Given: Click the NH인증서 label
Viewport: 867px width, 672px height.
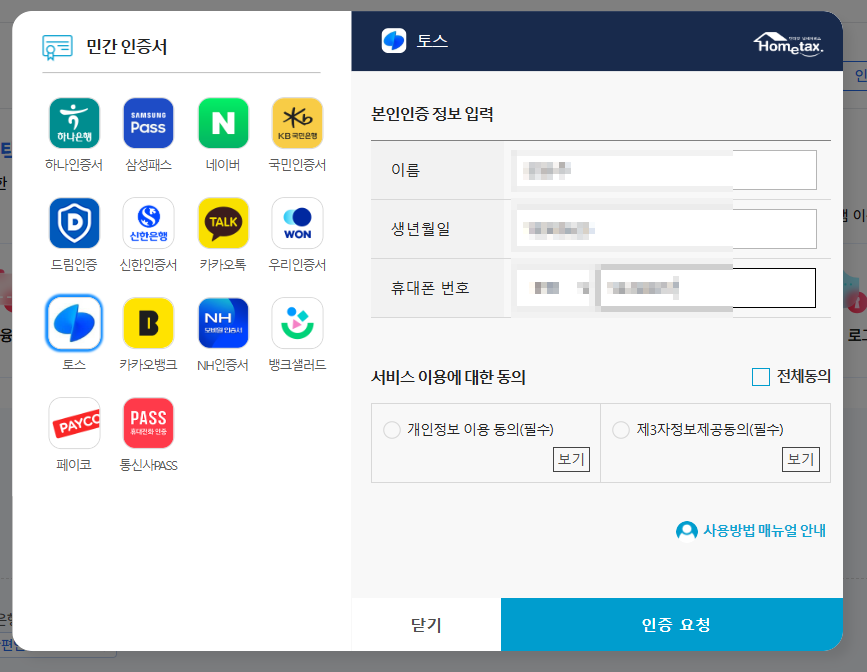Looking at the screenshot, I should (x=223, y=365).
